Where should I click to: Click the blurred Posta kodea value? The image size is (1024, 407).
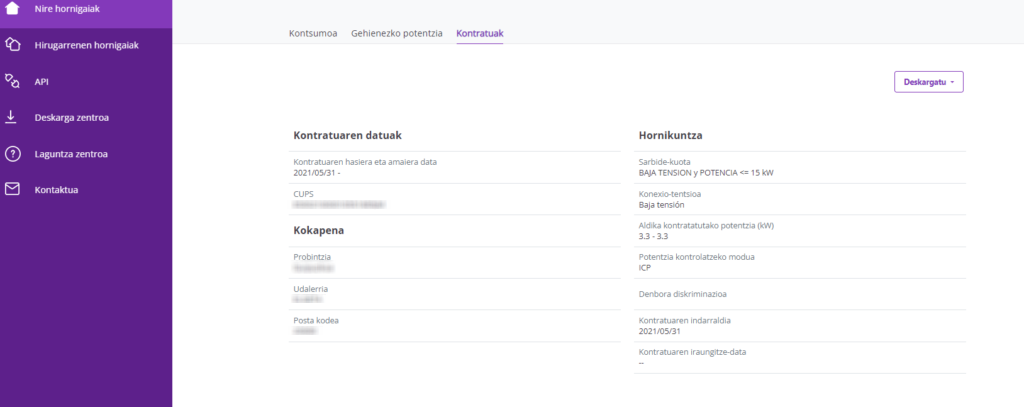tap(305, 330)
